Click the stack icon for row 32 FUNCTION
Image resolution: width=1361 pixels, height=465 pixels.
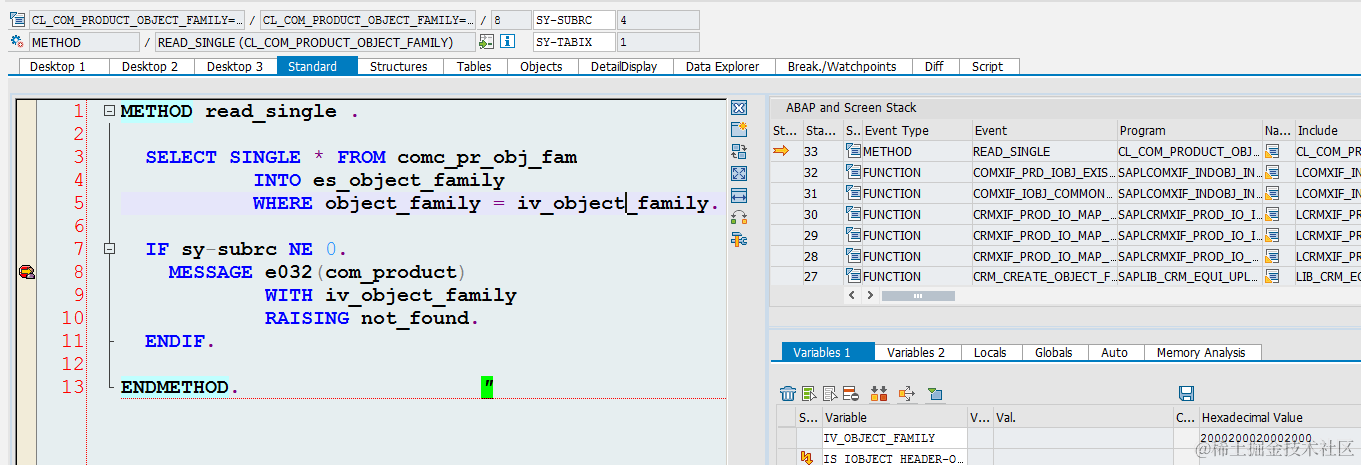coord(853,172)
